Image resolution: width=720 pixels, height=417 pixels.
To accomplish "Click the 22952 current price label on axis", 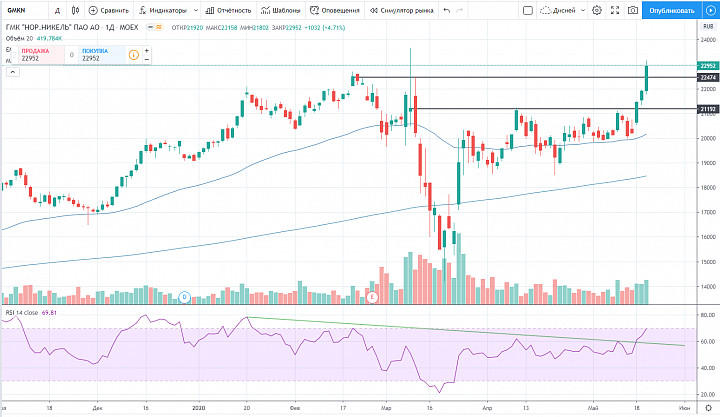I will tap(707, 66).
